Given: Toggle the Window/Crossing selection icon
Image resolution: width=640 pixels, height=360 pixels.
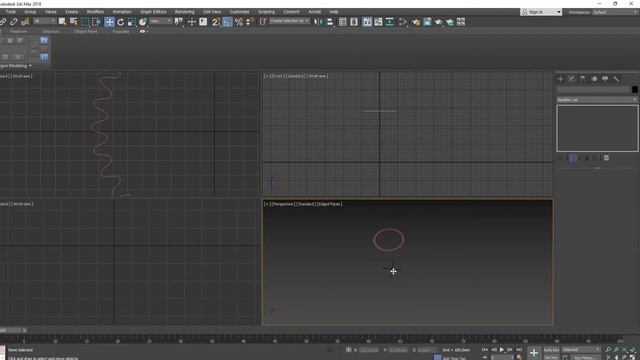Looking at the screenshot, I should (96, 22).
